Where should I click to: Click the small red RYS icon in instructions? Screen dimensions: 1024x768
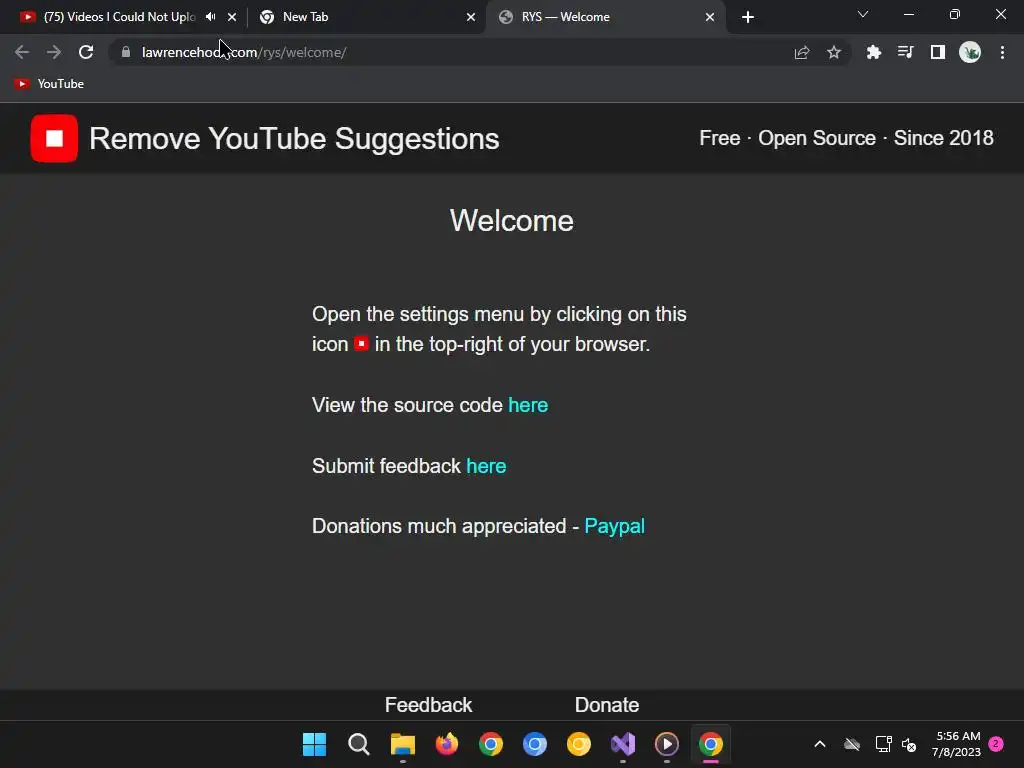[x=361, y=344]
